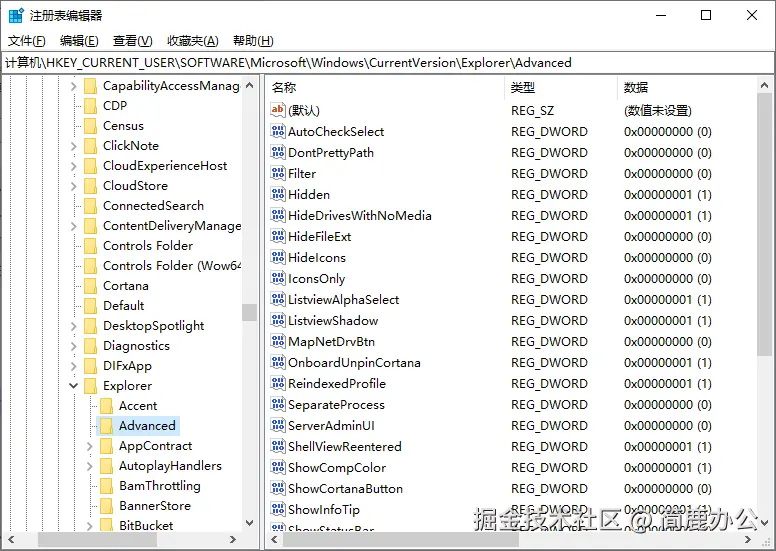Click the (默认) string value icon
Image resolution: width=776 pixels, height=551 pixels.
click(x=278, y=110)
